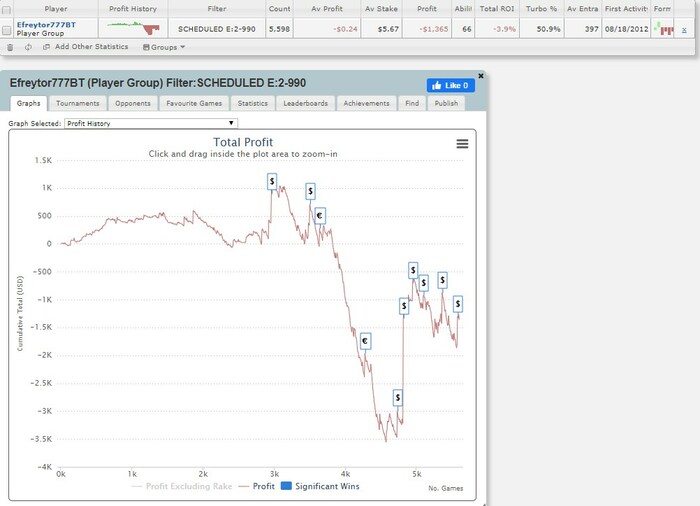Remove player row using x link
Image resolution: width=700 pixels, height=506 pixels.
click(x=684, y=30)
